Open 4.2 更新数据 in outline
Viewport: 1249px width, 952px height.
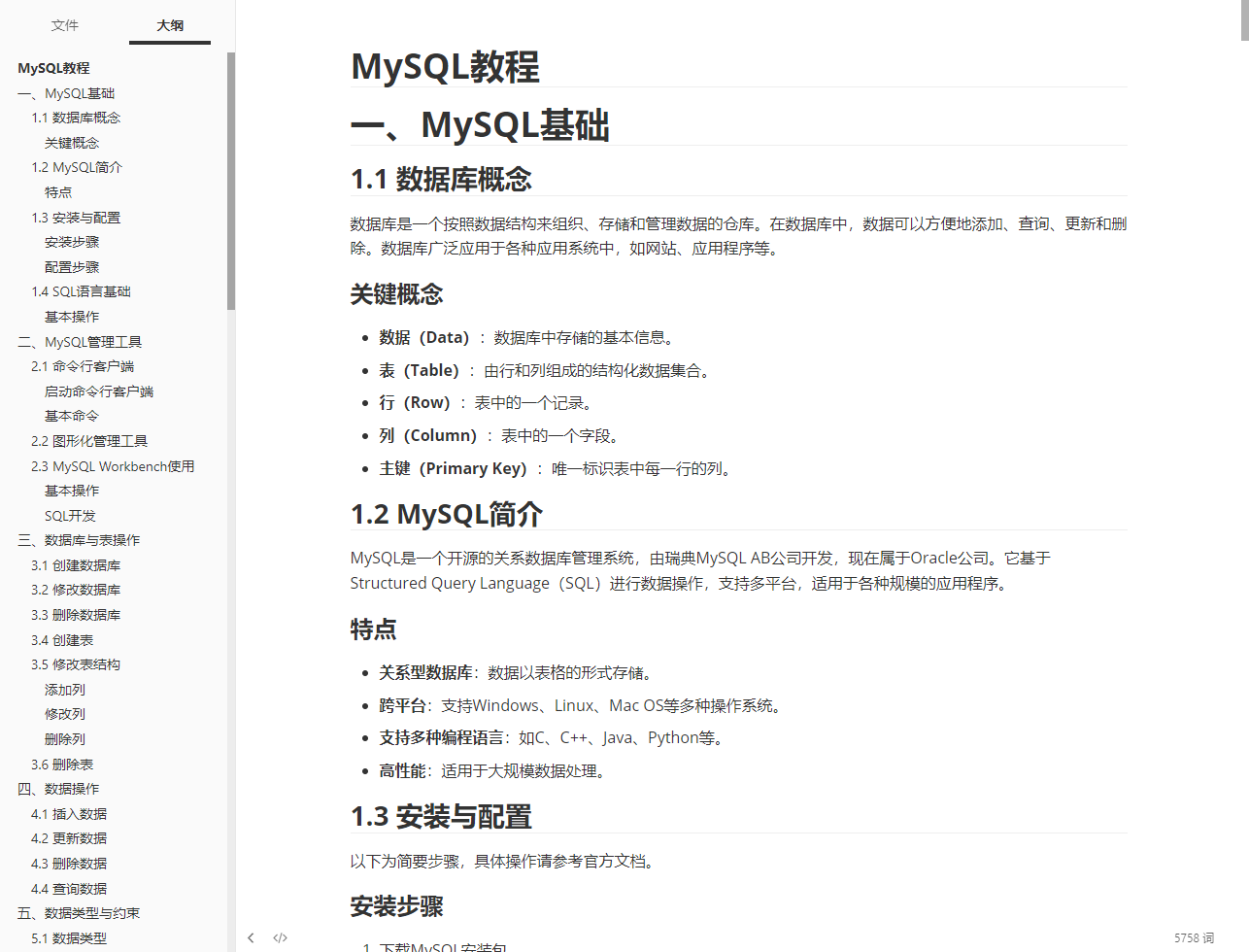(x=69, y=838)
